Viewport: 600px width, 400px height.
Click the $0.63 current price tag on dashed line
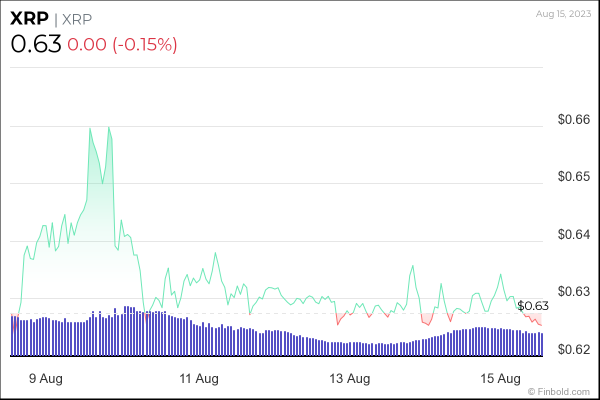coord(533,306)
